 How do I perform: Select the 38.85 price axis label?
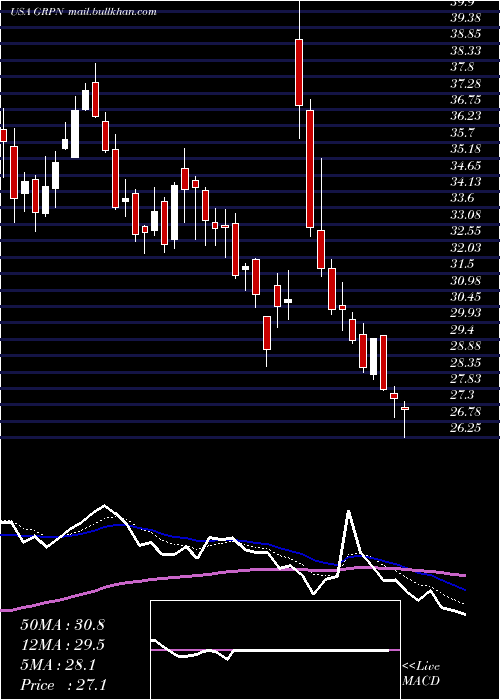[466, 34]
